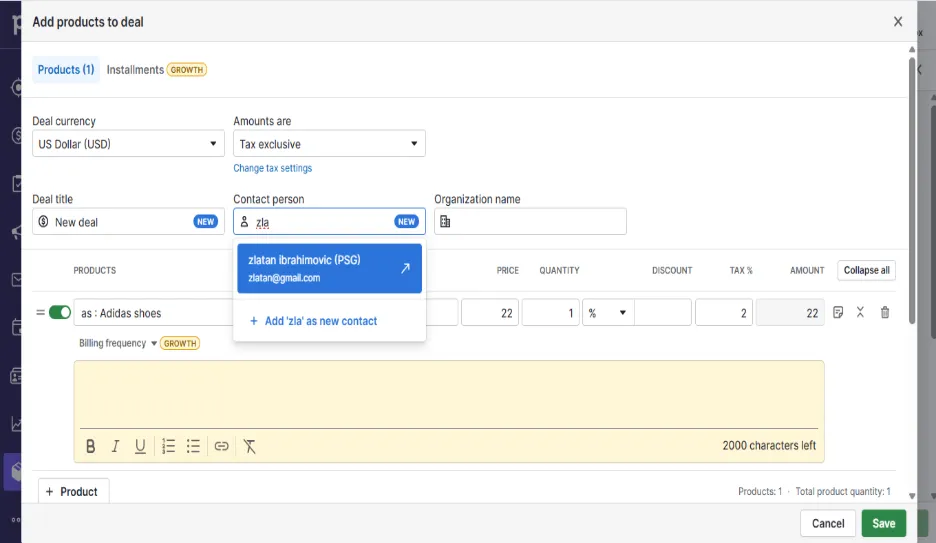Click the person icon in Contact person field
The width and height of the screenshot is (936, 543).
point(244,221)
